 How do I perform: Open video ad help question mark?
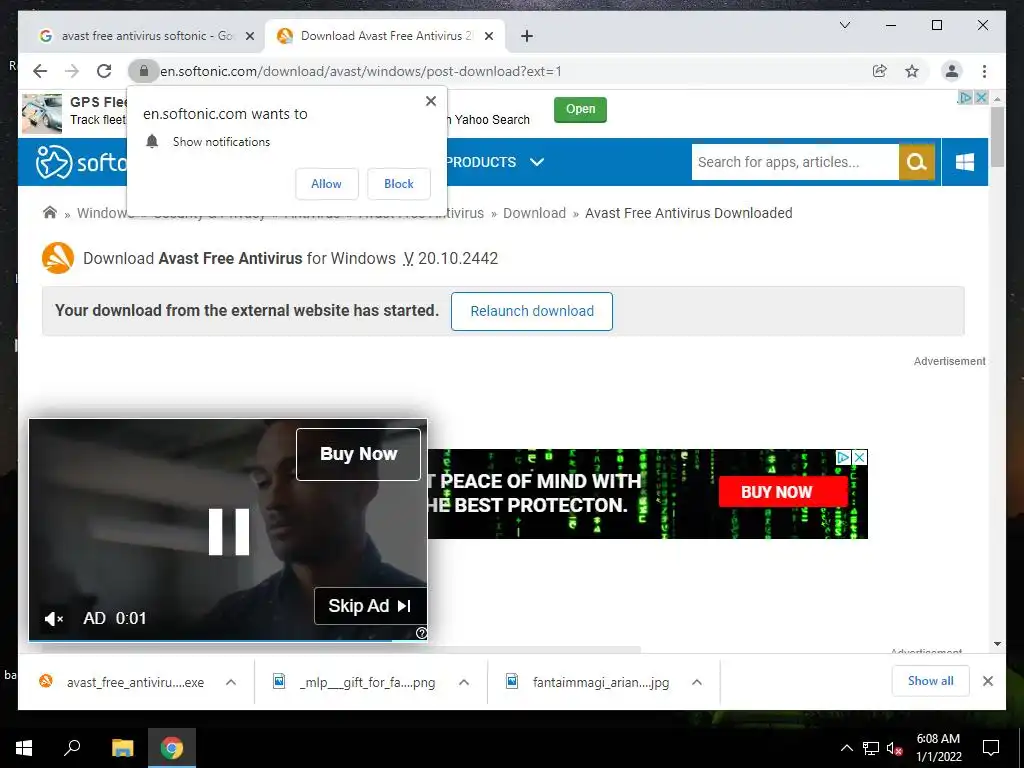tap(421, 633)
